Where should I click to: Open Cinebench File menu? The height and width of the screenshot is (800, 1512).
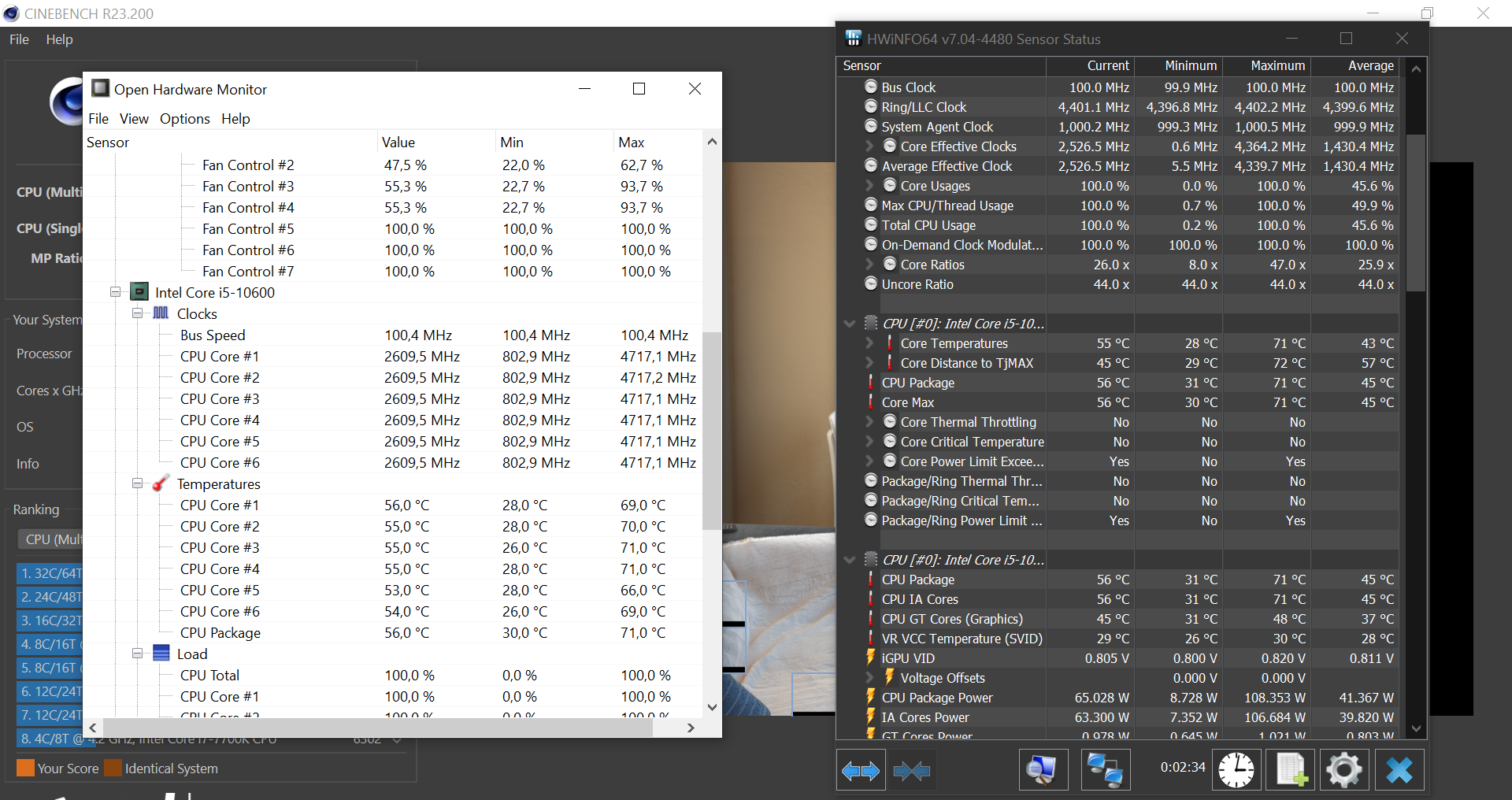pos(19,39)
